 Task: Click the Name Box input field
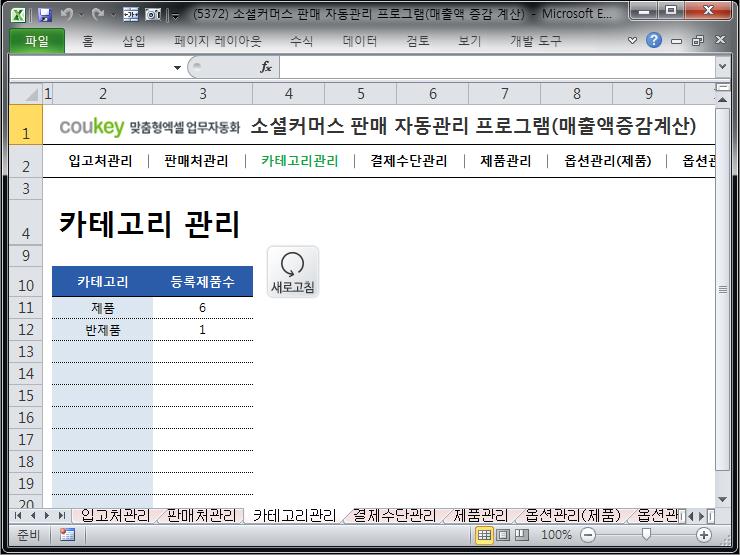coord(91,67)
